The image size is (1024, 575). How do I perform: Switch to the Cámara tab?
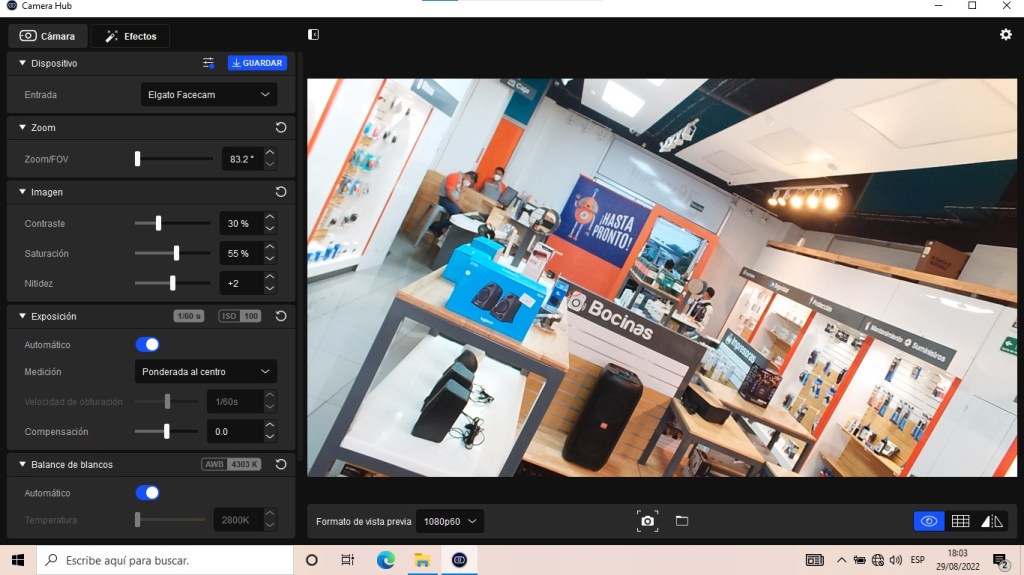48,36
